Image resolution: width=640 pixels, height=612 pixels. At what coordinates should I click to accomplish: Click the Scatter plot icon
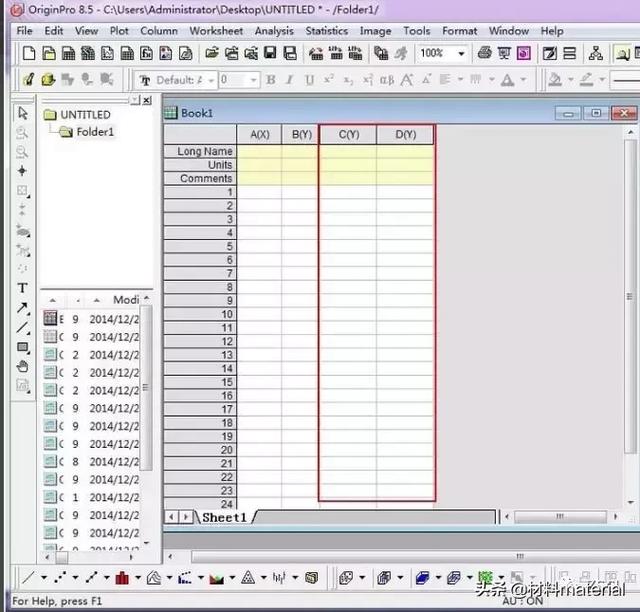click(x=60, y=577)
